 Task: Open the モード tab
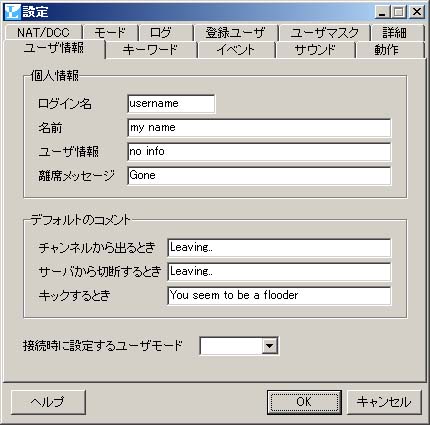[x=110, y=33]
